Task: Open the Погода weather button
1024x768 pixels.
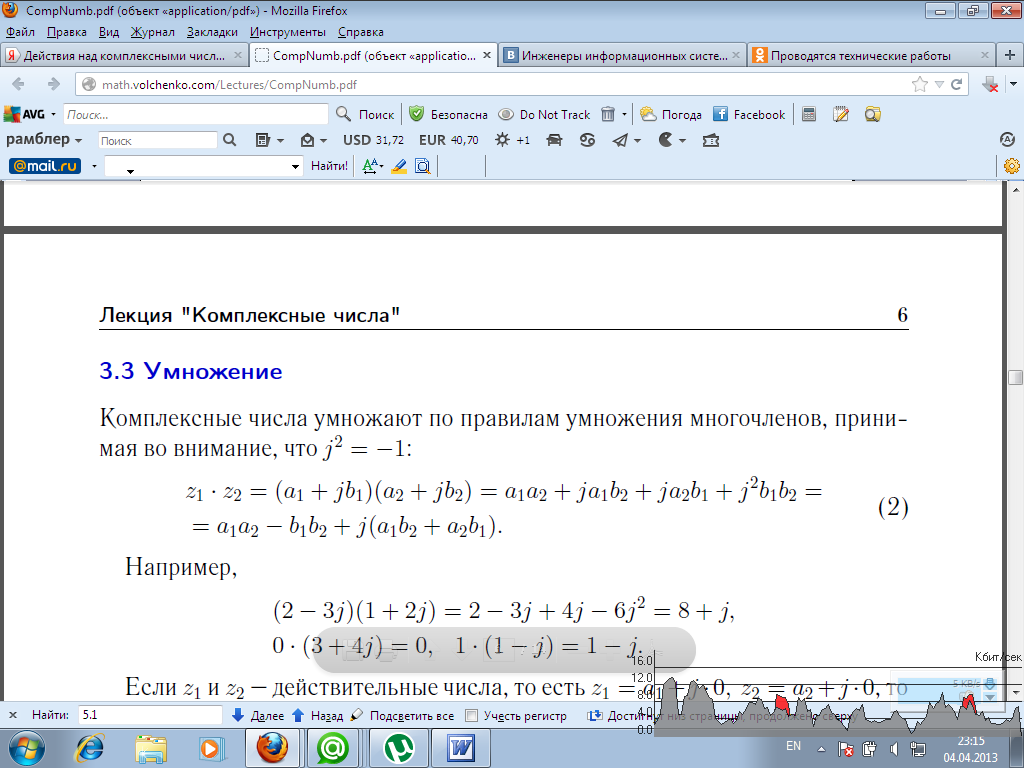Action: (671, 114)
